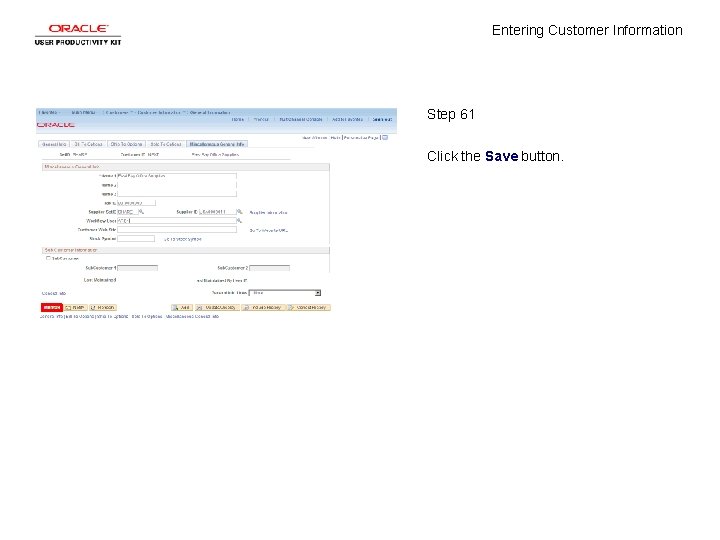This screenshot has height=540, width=720.
Task: Open the MultiChannel Console link
Action: (x=301, y=119)
